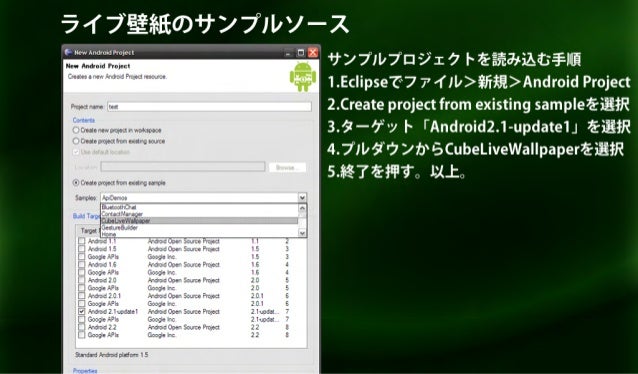Image resolution: width=638 pixels, height=374 pixels.
Task: Click 'Google Inc.' in the Google APIs 2.2 row
Action: 162,335
